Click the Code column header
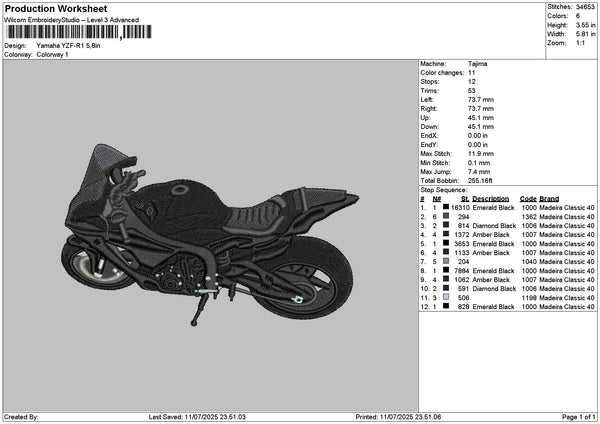 click(528, 198)
